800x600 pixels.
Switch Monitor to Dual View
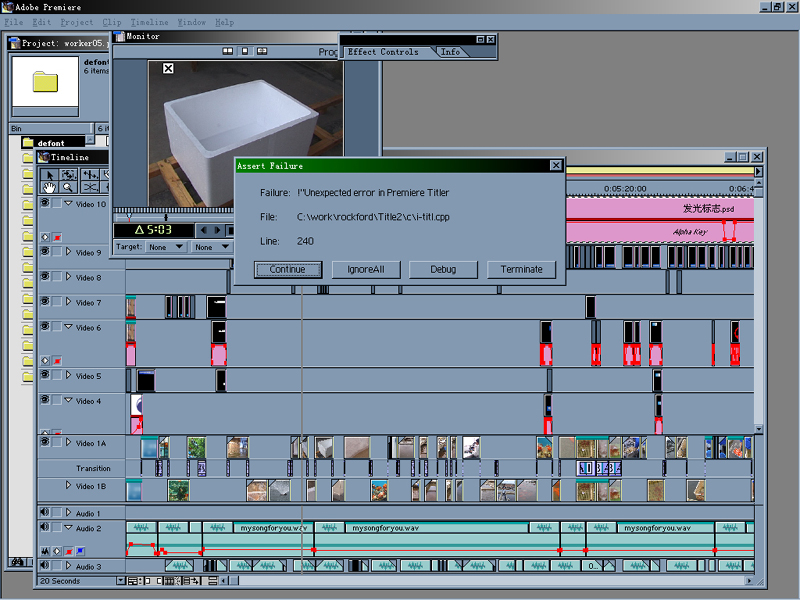[x=228, y=51]
